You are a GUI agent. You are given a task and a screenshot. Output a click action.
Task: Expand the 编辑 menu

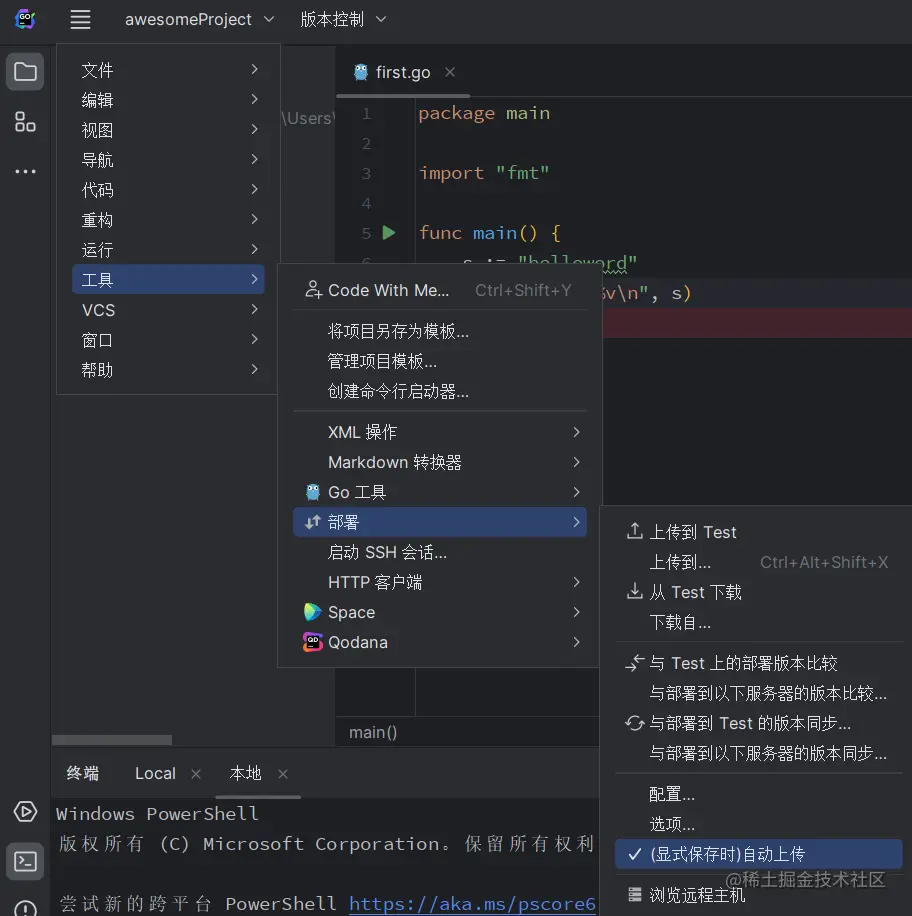[x=168, y=99]
